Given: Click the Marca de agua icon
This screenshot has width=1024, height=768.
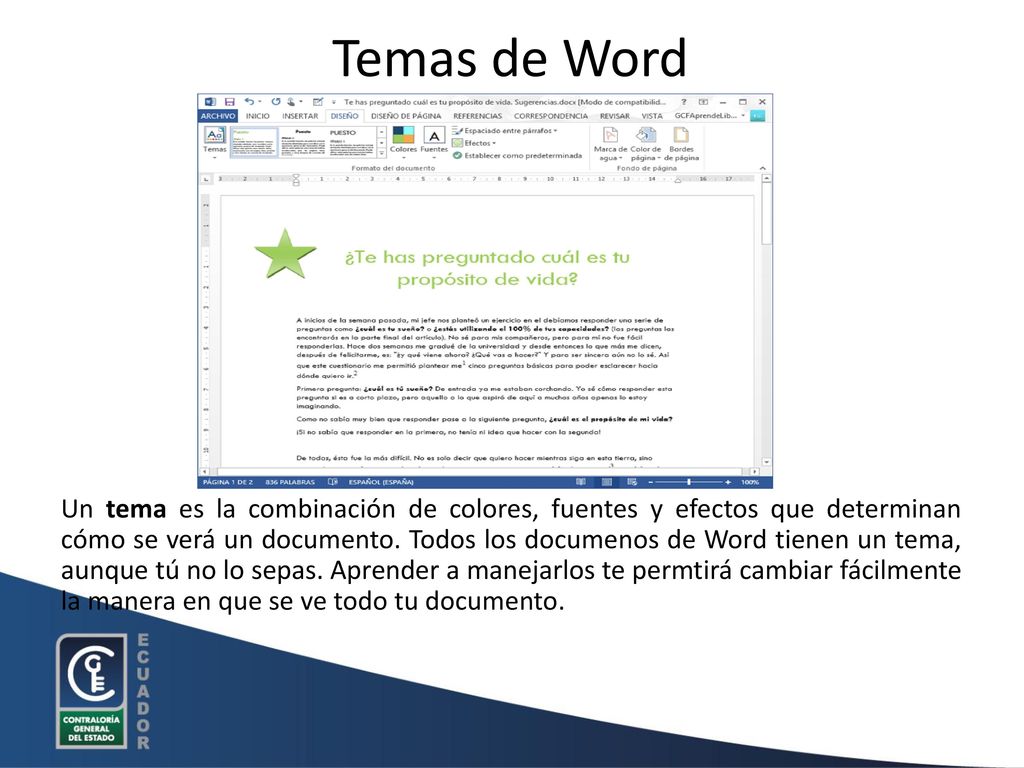Looking at the screenshot, I should [610, 135].
